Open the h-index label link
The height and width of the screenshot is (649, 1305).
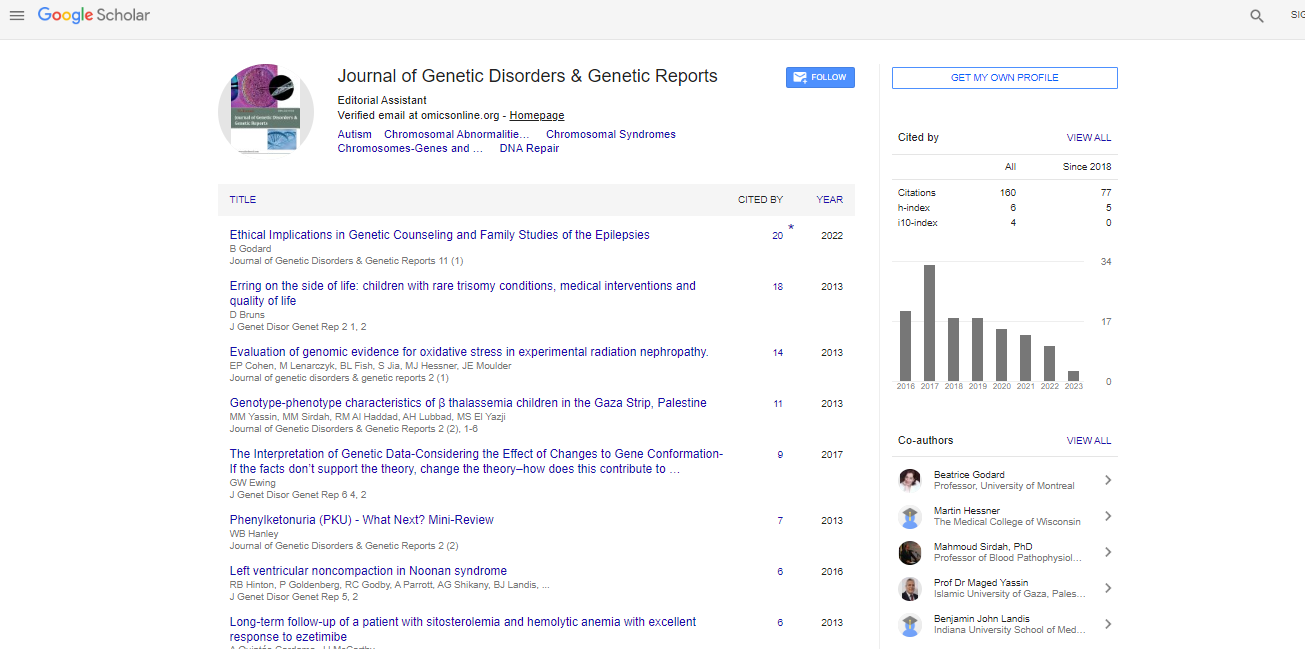coord(914,208)
